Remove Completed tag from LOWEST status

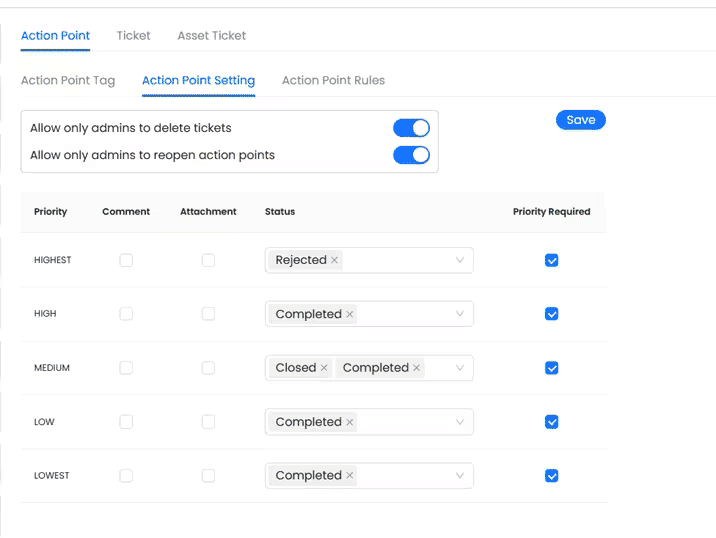tap(350, 476)
